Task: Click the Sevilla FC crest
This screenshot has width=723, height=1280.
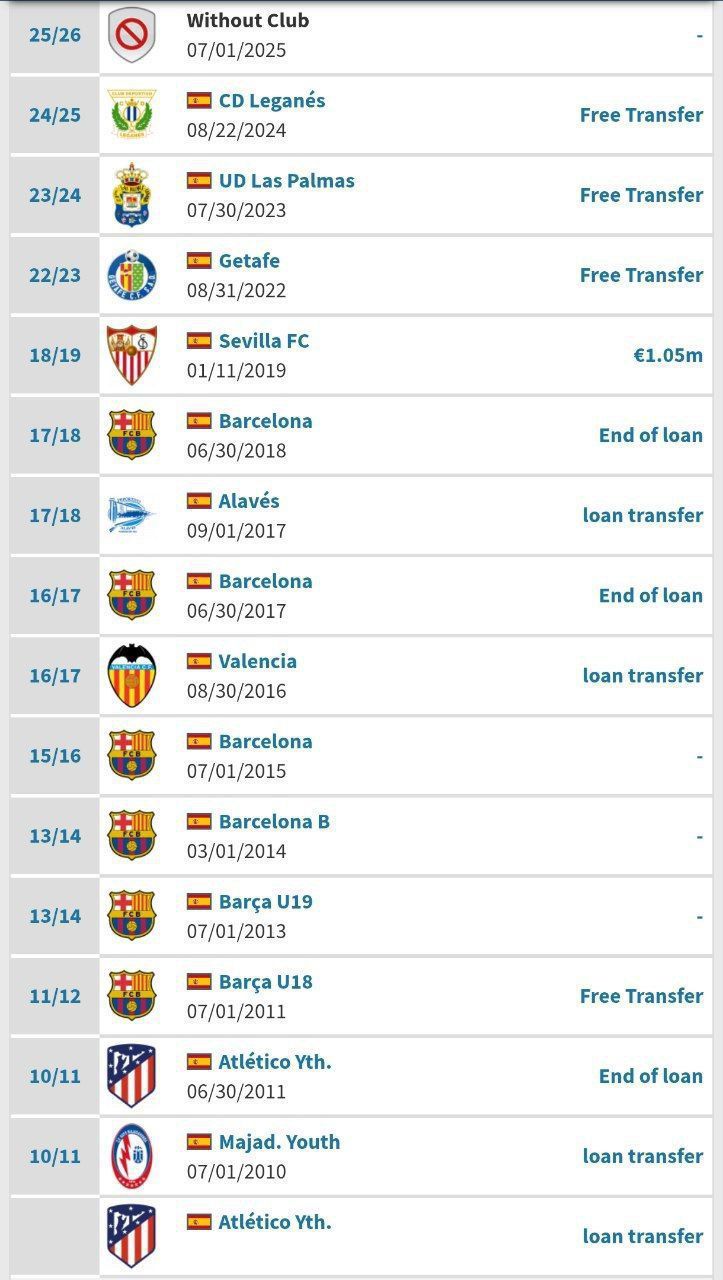Action: (132, 355)
